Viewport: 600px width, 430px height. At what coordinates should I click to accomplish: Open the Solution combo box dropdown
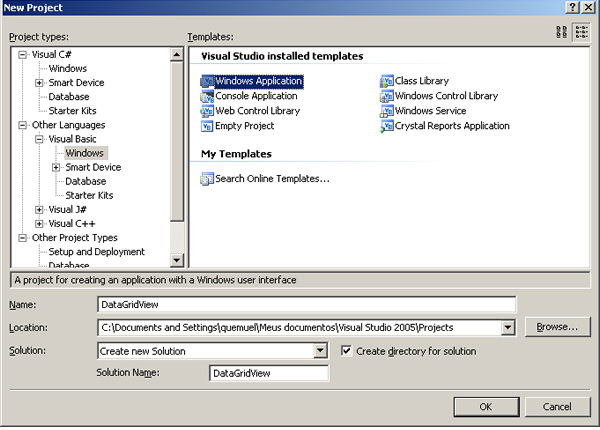click(x=320, y=351)
